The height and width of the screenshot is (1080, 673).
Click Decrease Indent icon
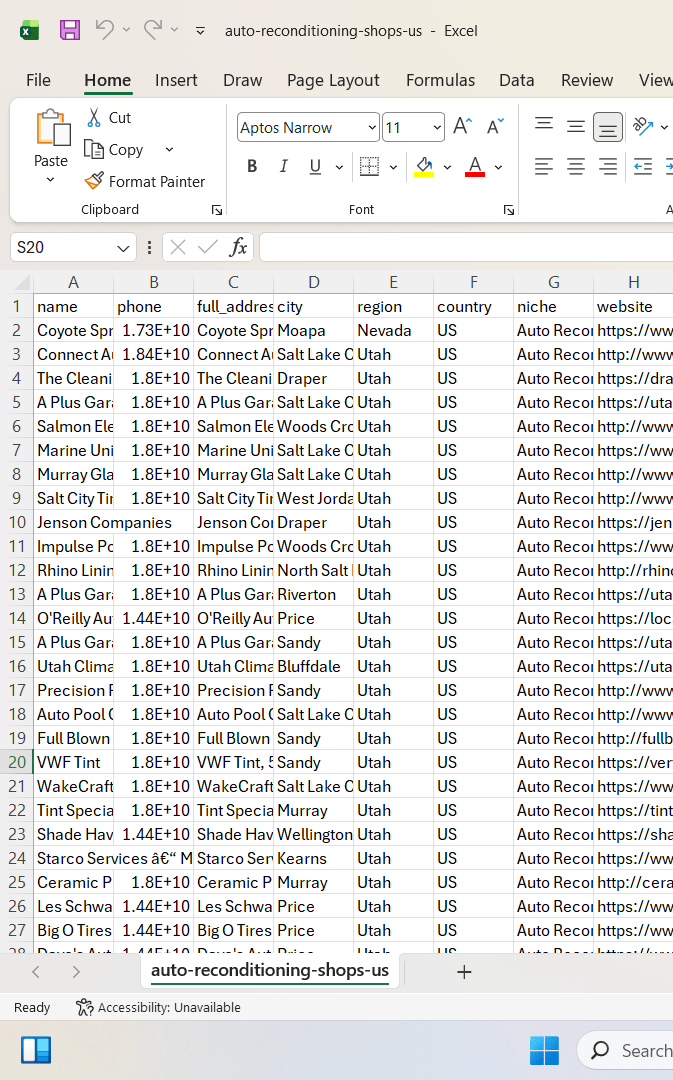pos(643,166)
